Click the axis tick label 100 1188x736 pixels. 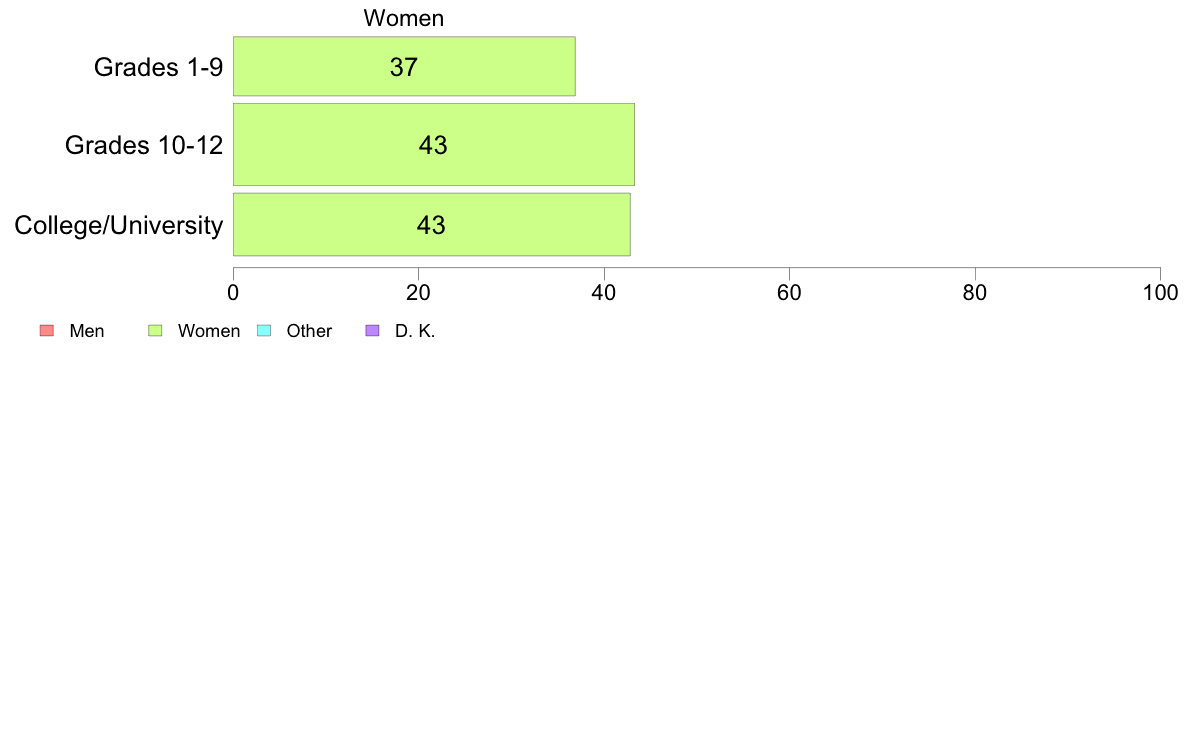click(1161, 293)
